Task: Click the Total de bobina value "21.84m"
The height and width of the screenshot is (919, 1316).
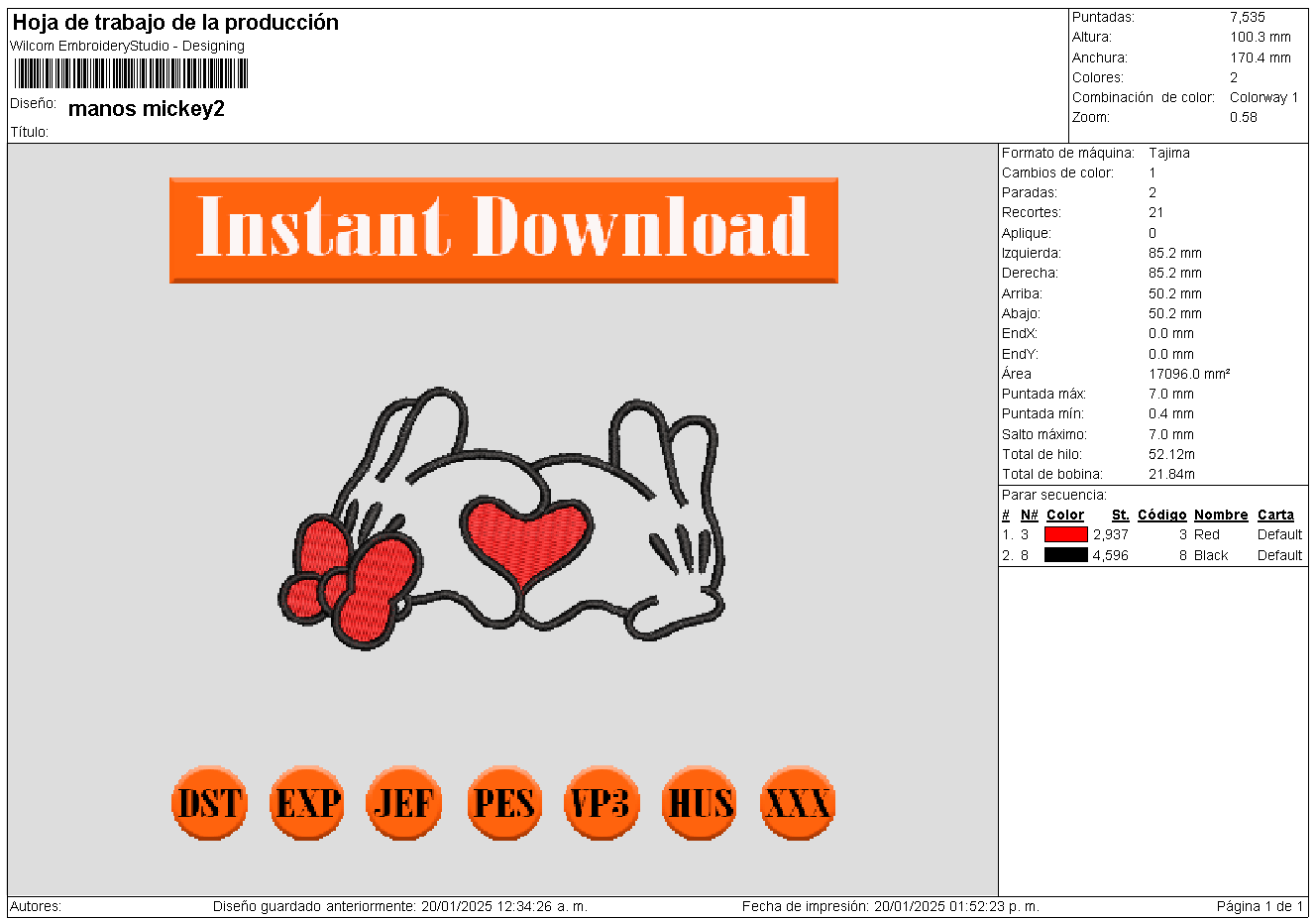Action: click(1172, 474)
